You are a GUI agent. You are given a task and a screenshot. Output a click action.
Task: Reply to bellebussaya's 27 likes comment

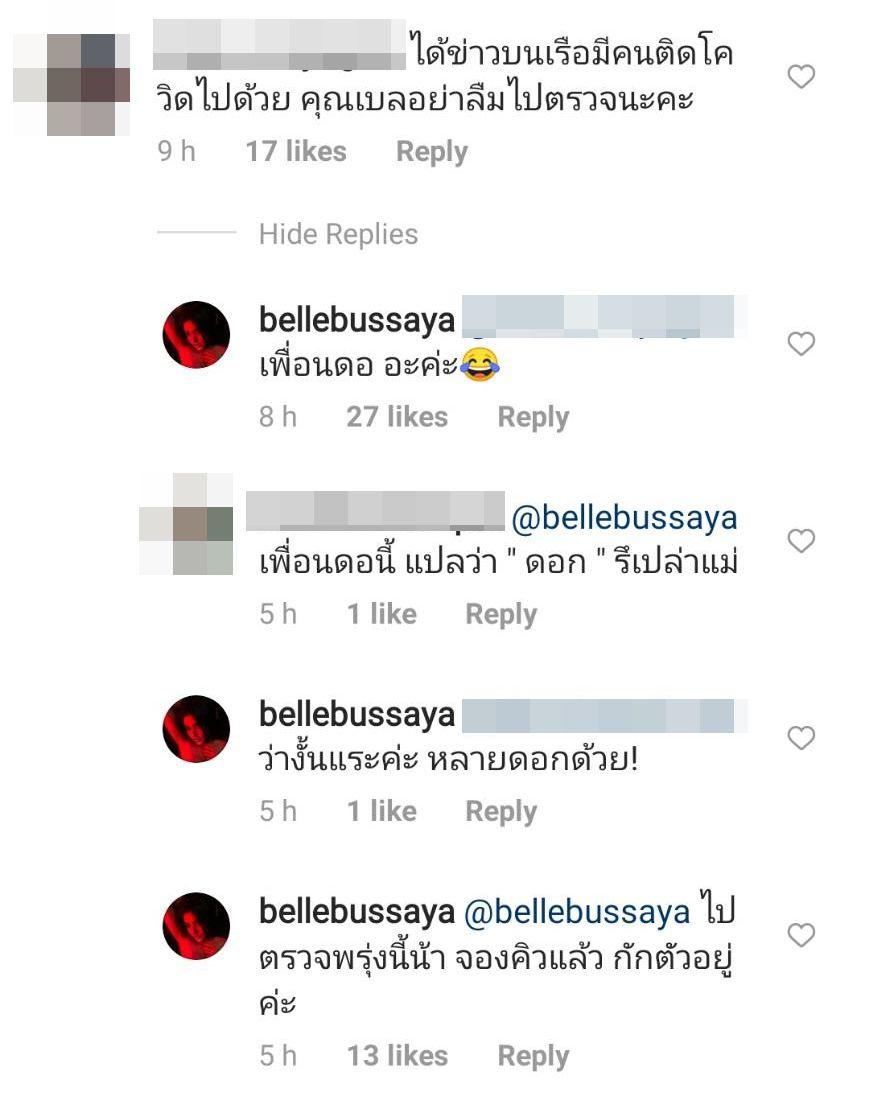(x=533, y=417)
